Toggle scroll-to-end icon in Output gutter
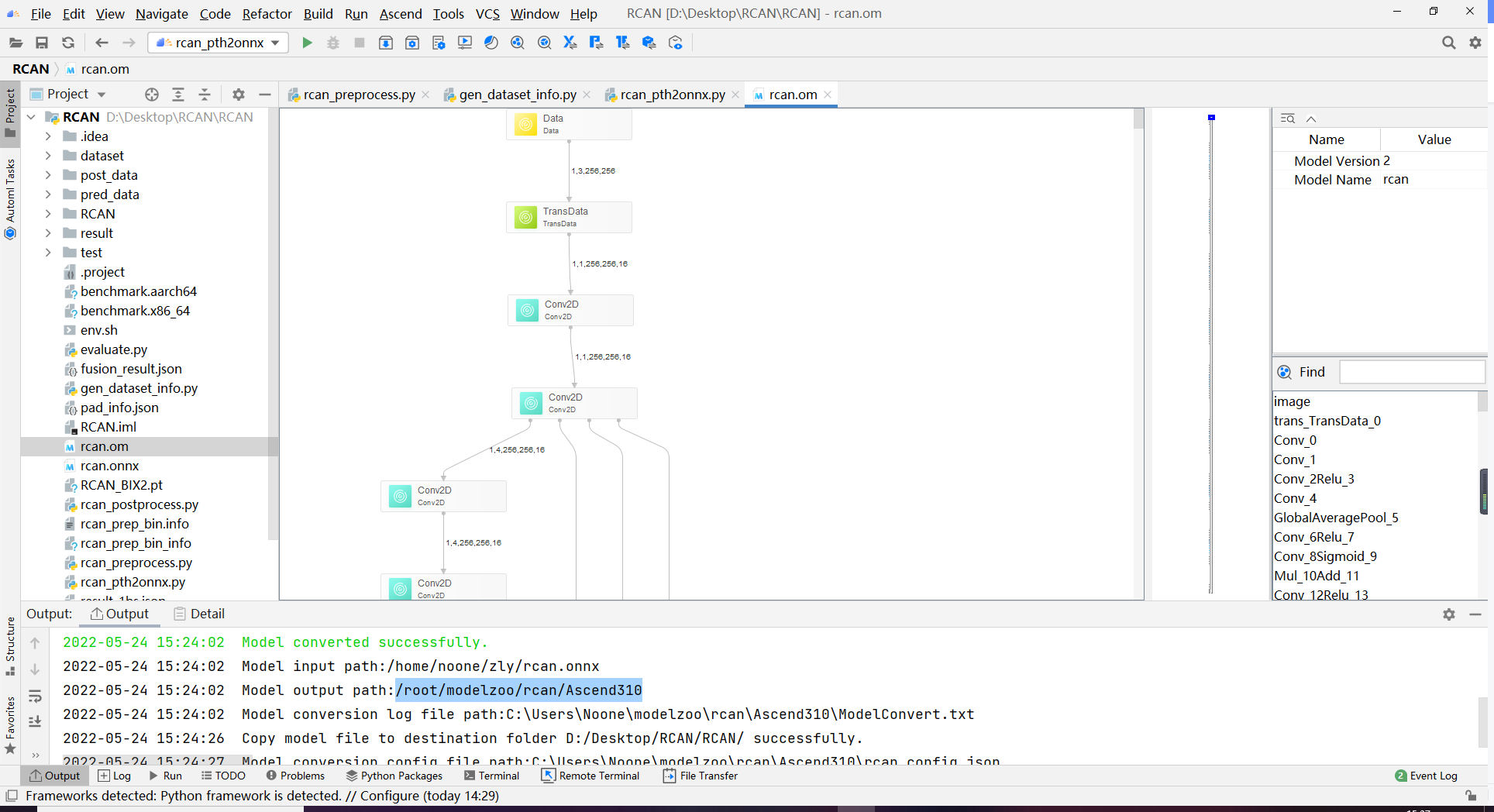Image resolution: width=1494 pixels, height=812 pixels. 35,722
